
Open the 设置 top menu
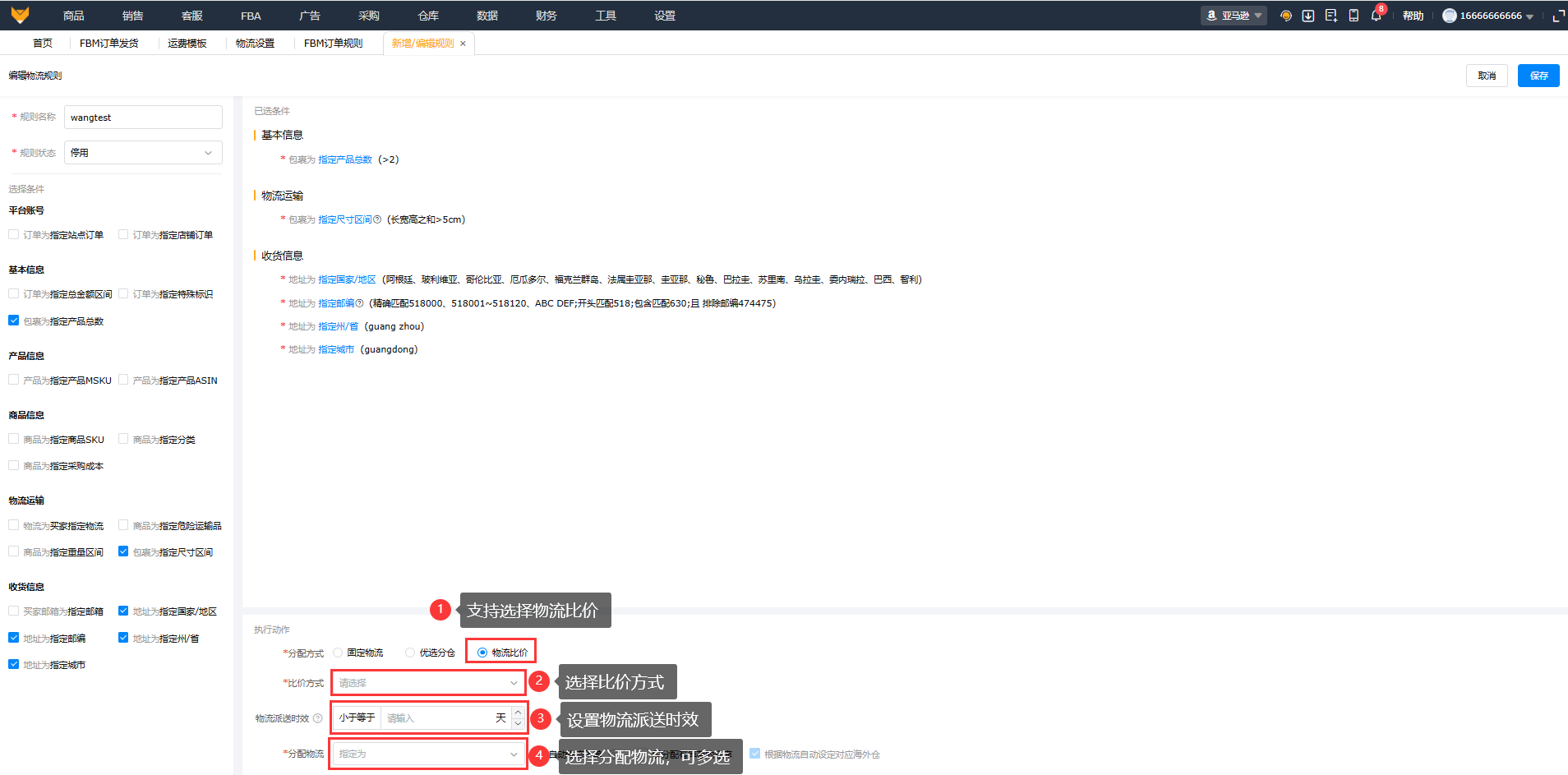[x=665, y=16]
